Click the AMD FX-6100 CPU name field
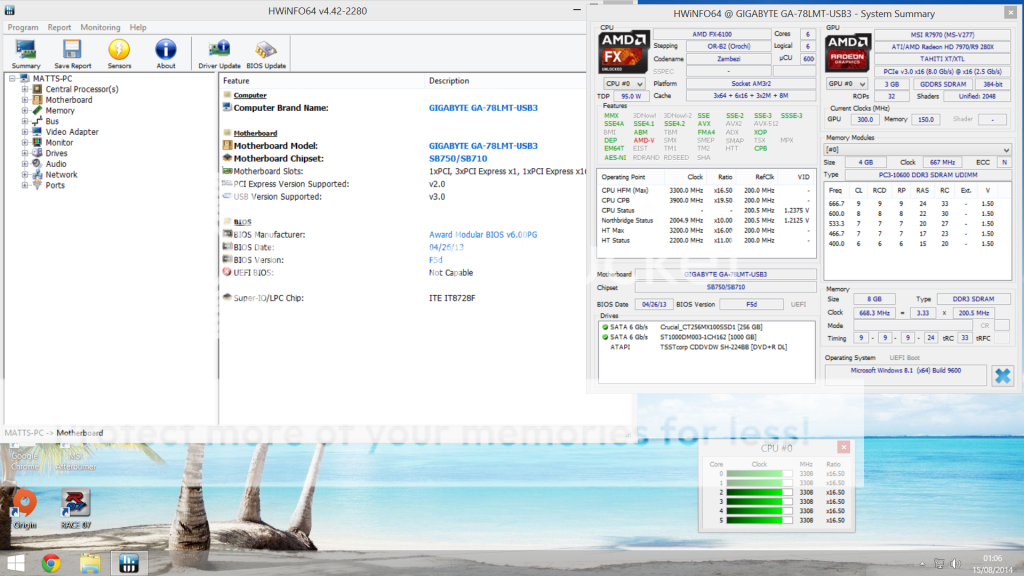The image size is (1024, 576). [712, 34]
